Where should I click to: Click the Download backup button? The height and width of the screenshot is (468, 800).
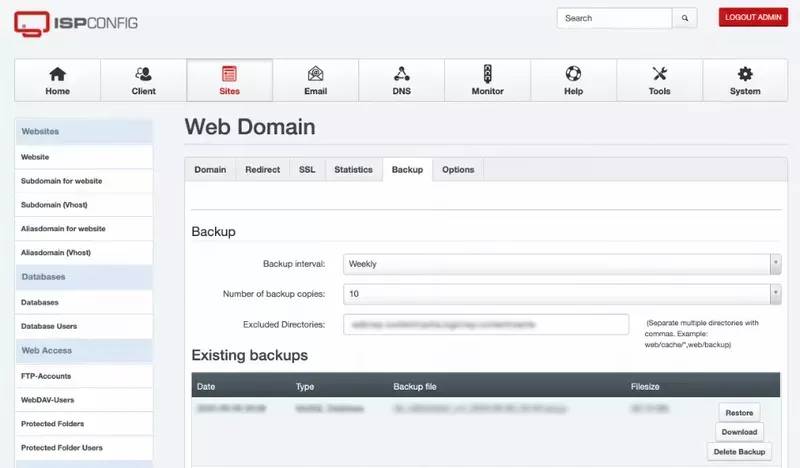coord(739,432)
